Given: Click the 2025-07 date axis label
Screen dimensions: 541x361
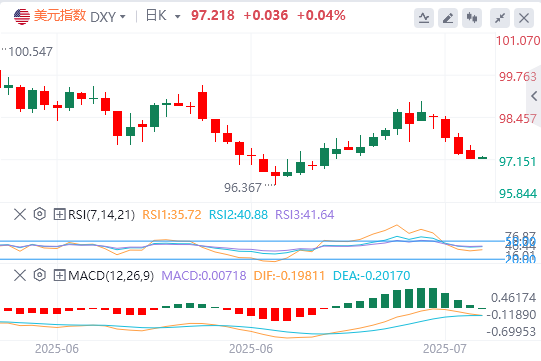Looking at the screenshot, I should click(x=445, y=349).
